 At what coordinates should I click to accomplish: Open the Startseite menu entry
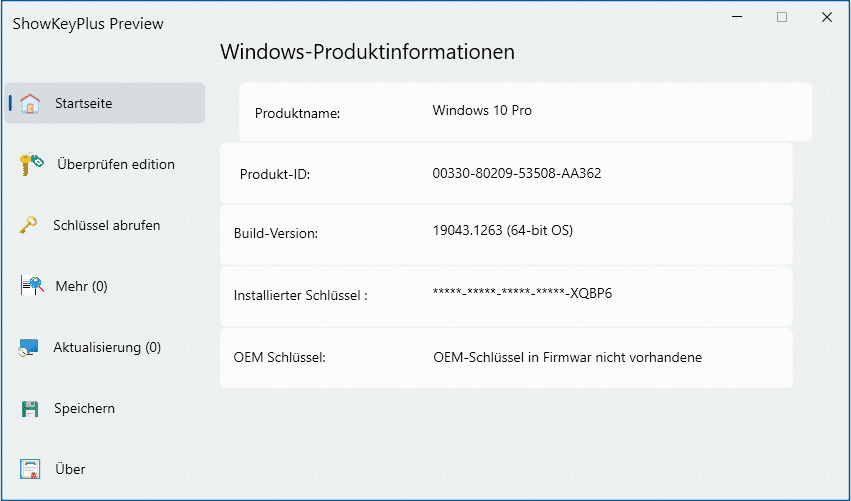click(x=105, y=103)
